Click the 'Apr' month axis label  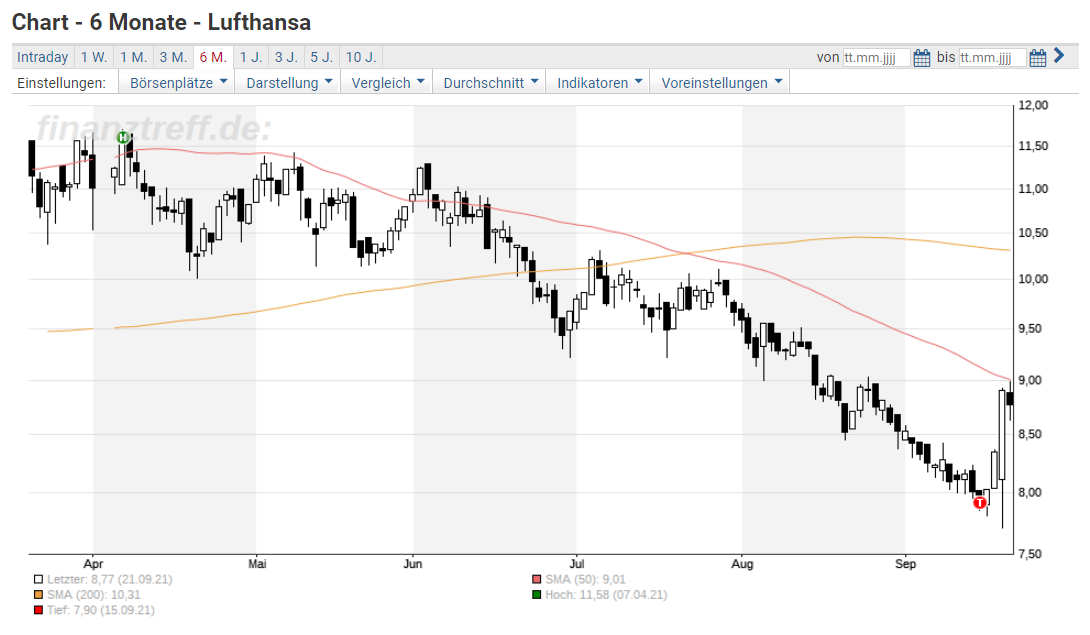coord(93,563)
